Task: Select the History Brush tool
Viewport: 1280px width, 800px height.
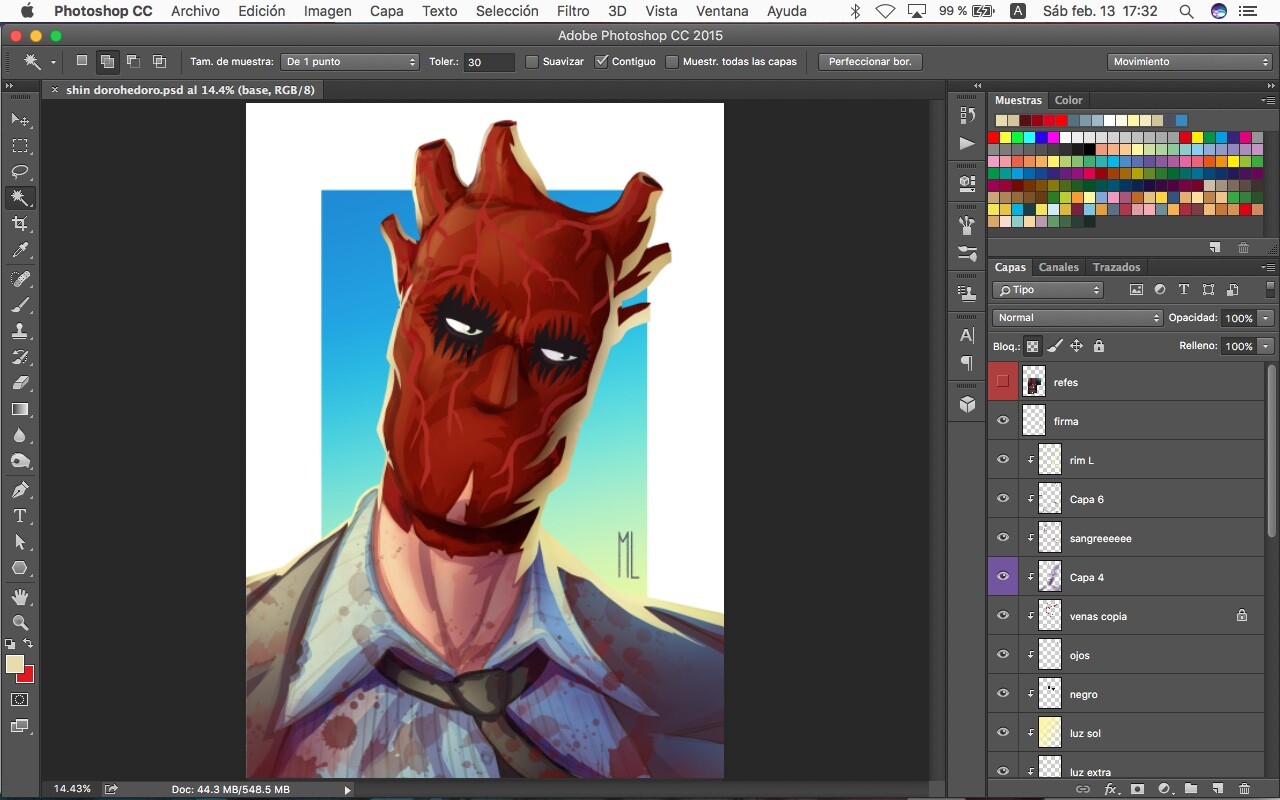Action: [20, 357]
